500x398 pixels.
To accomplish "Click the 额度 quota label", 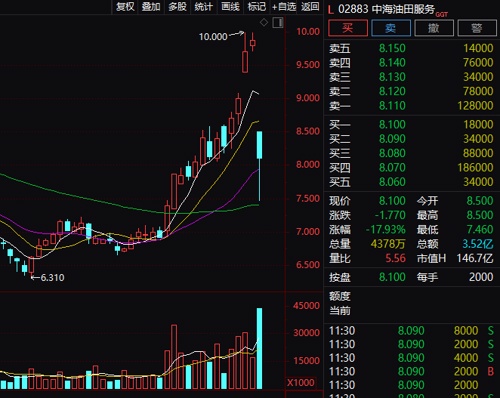I will click(340, 296).
